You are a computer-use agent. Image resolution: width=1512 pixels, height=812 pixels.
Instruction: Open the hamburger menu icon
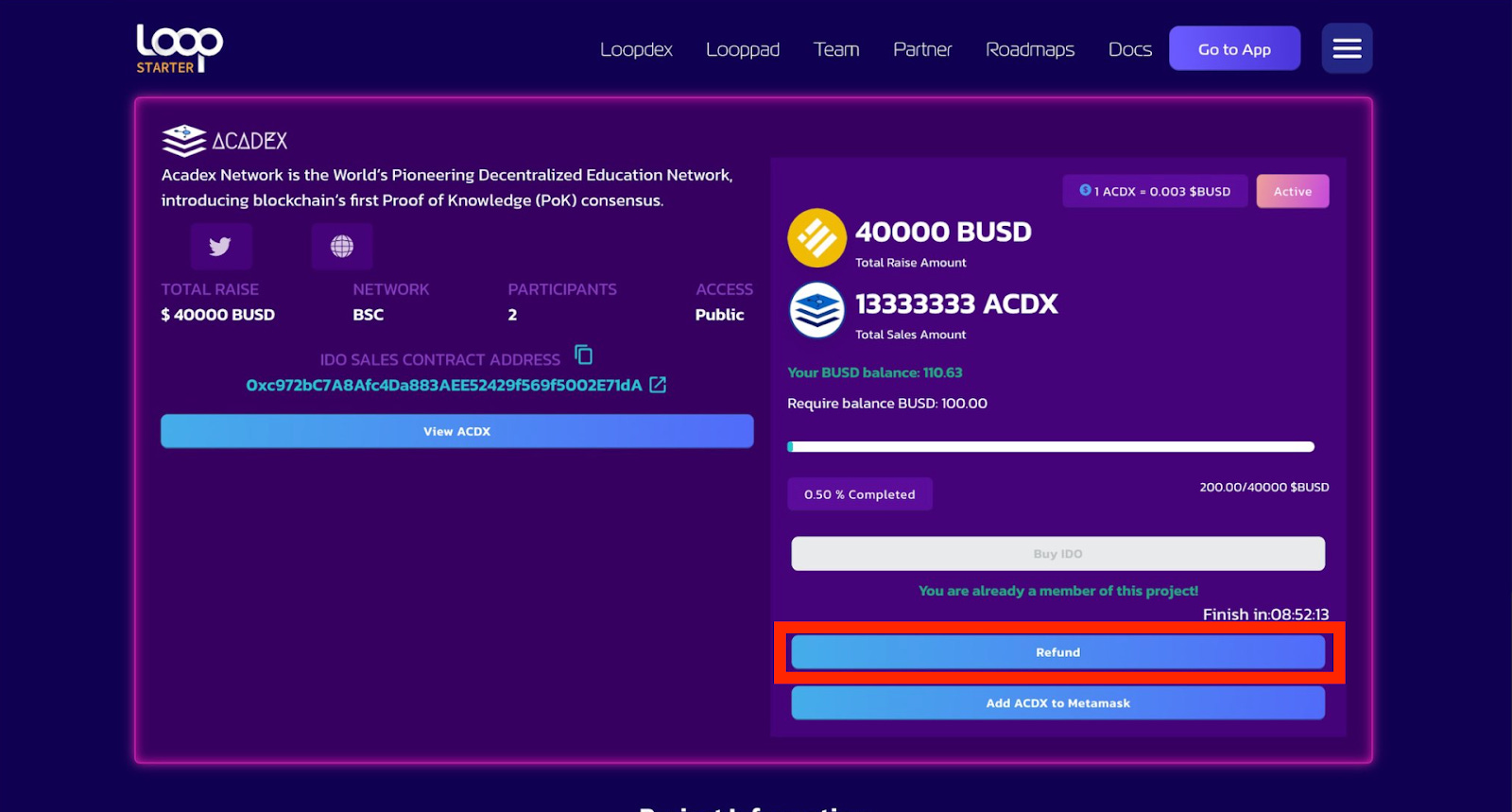[1347, 48]
